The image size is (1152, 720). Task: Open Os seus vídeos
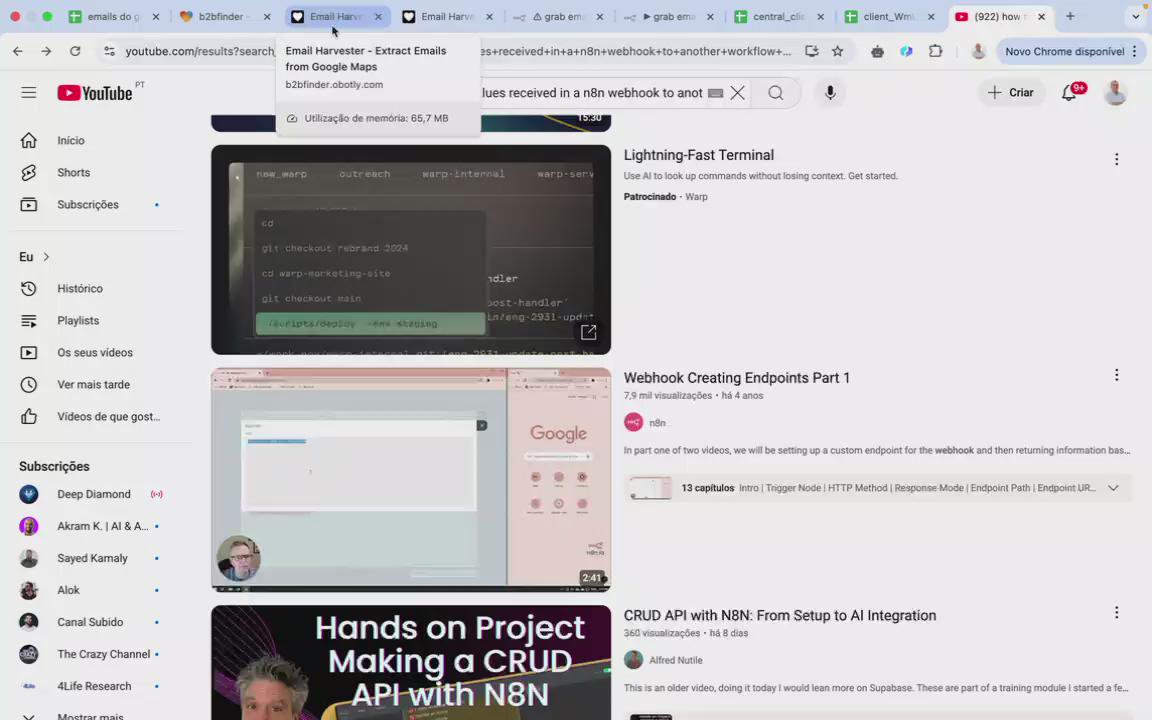pyautogui.click(x=96, y=353)
